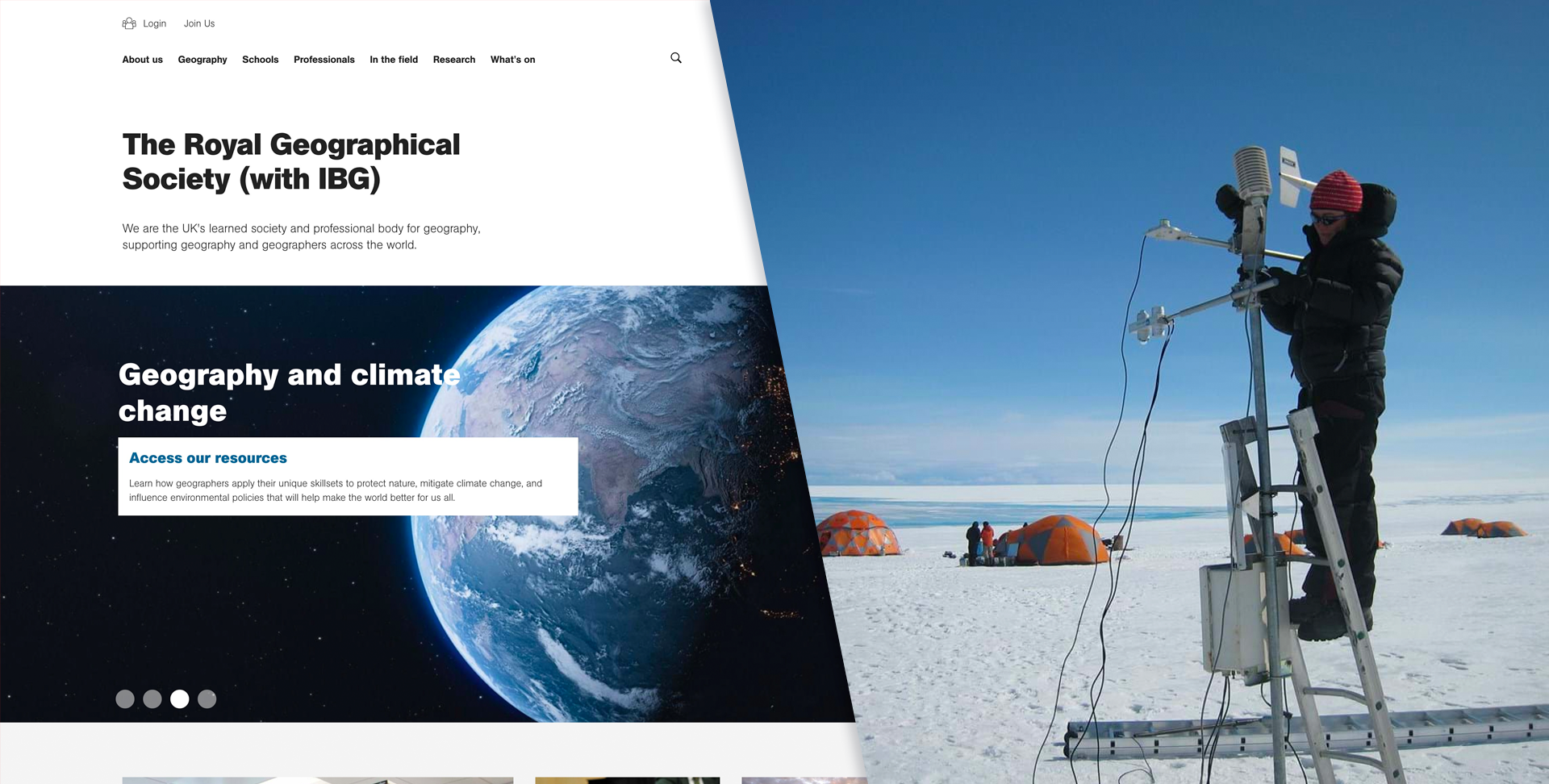The height and width of the screenshot is (784, 1549).
Task: Click the Join Us link
Action: 199,23
